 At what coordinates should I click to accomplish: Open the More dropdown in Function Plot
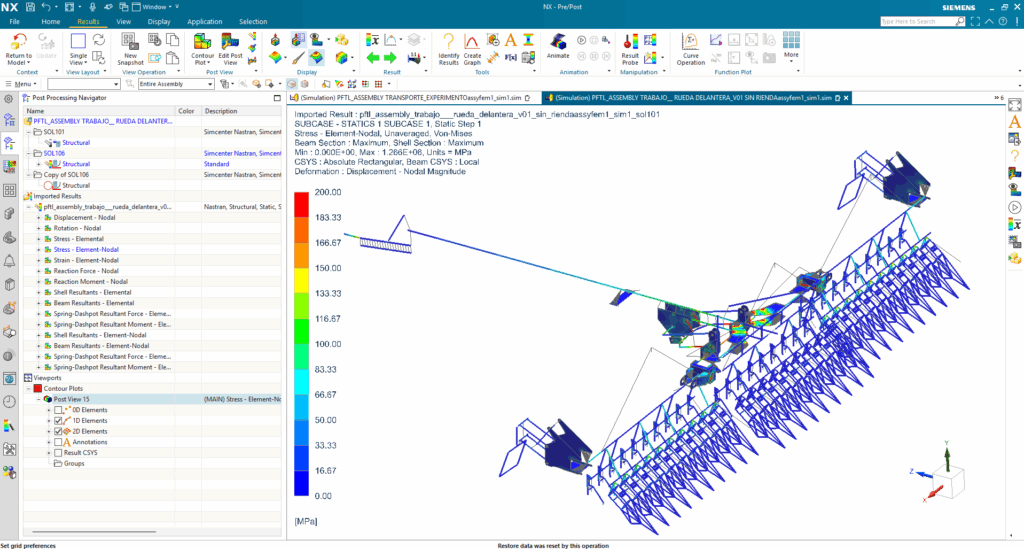click(791, 46)
